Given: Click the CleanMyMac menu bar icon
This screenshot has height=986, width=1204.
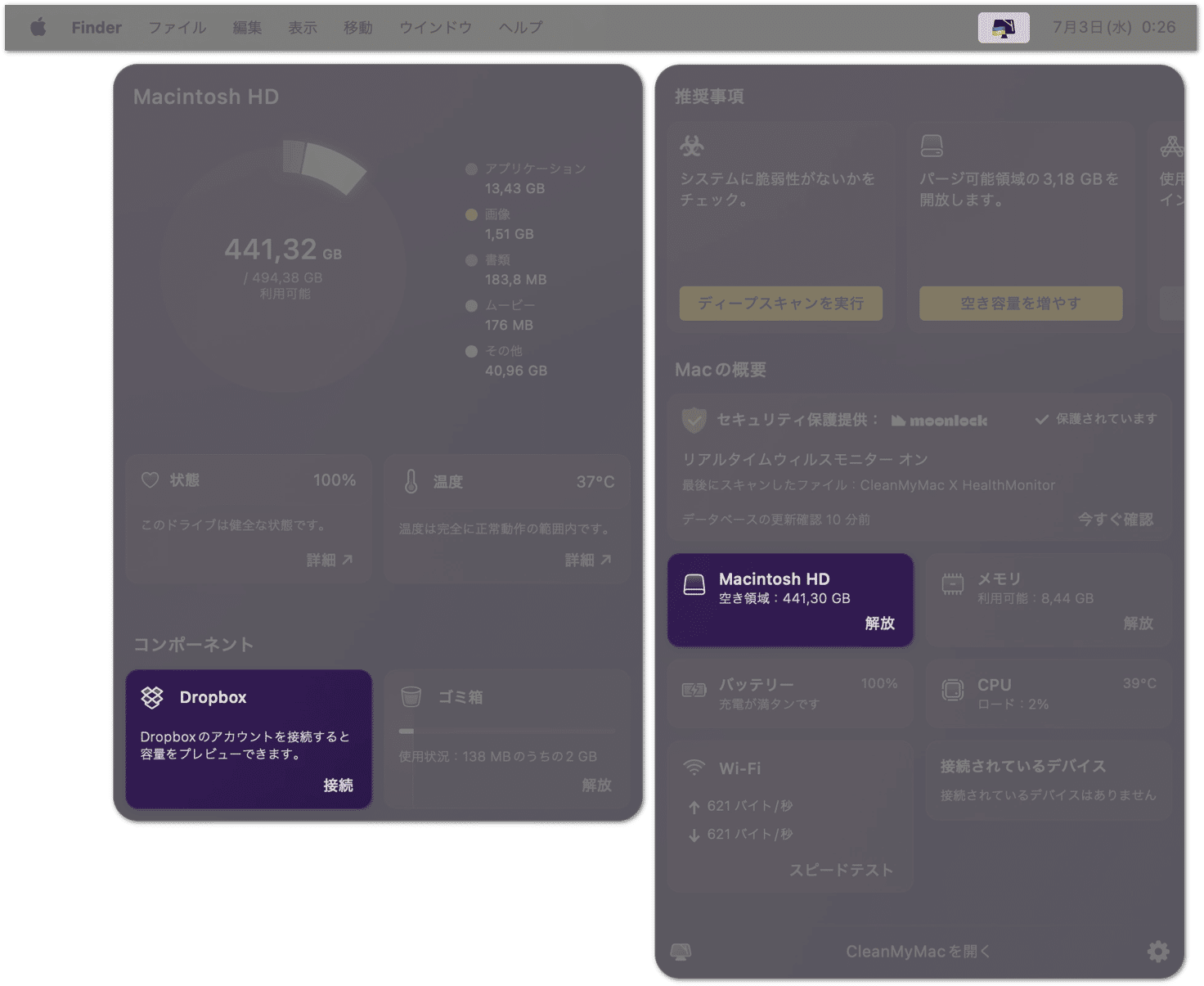Looking at the screenshot, I should coord(1004,28).
